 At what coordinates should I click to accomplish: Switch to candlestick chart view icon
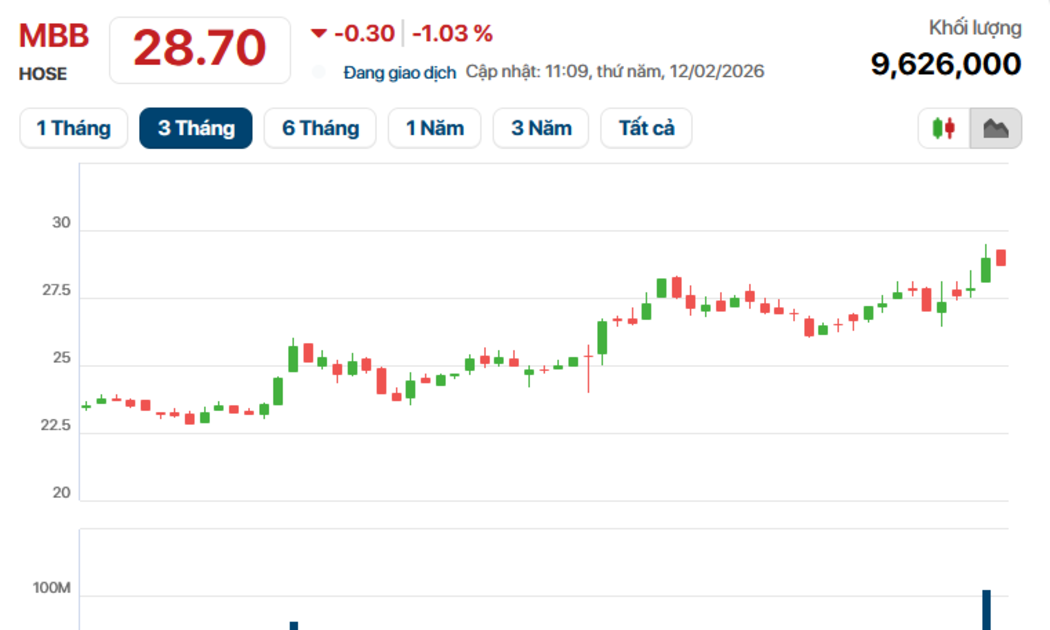[944, 128]
